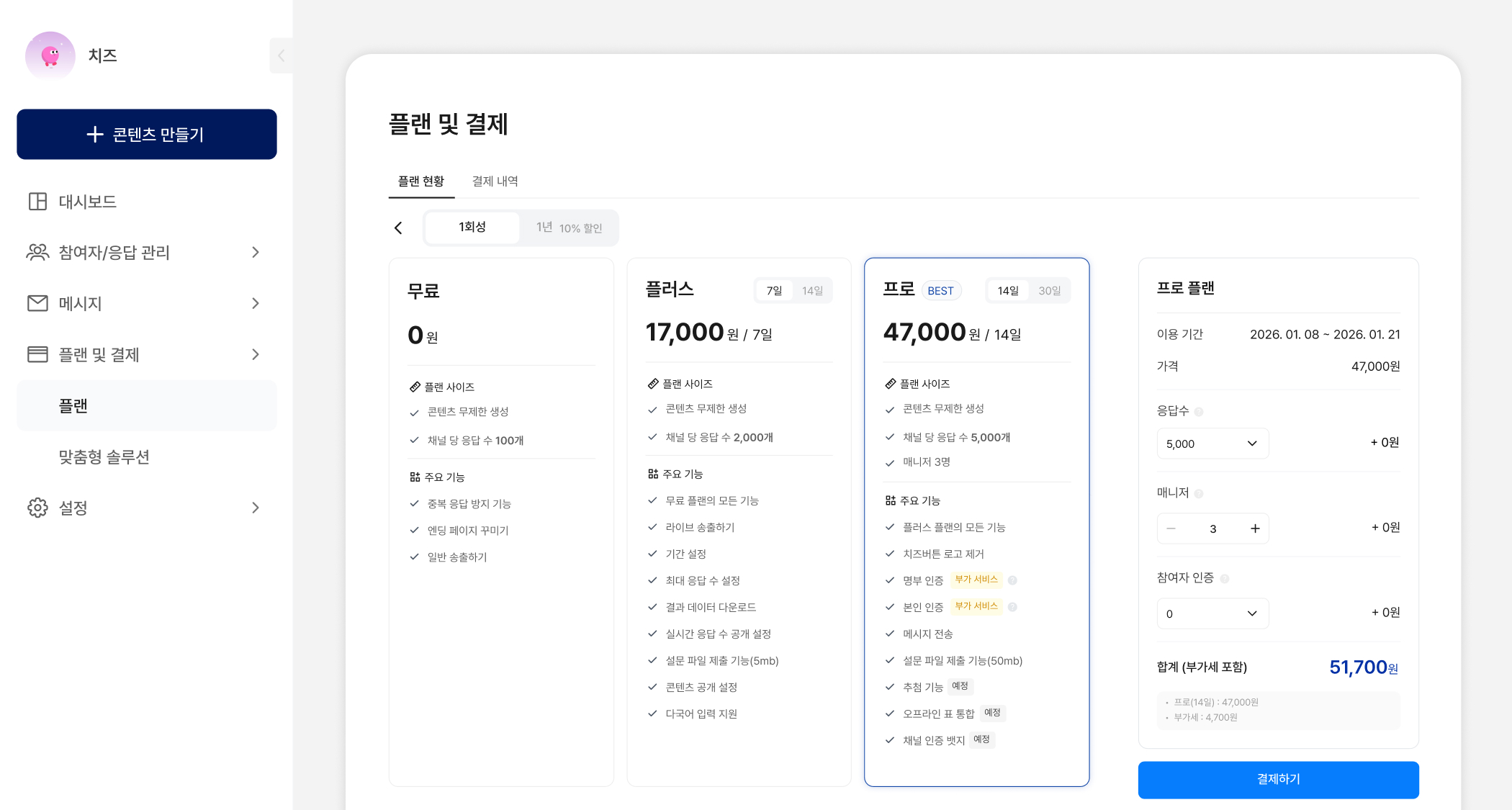The height and width of the screenshot is (810, 1512).
Task: Collapse the sidebar with the arrow icon
Action: point(281,55)
